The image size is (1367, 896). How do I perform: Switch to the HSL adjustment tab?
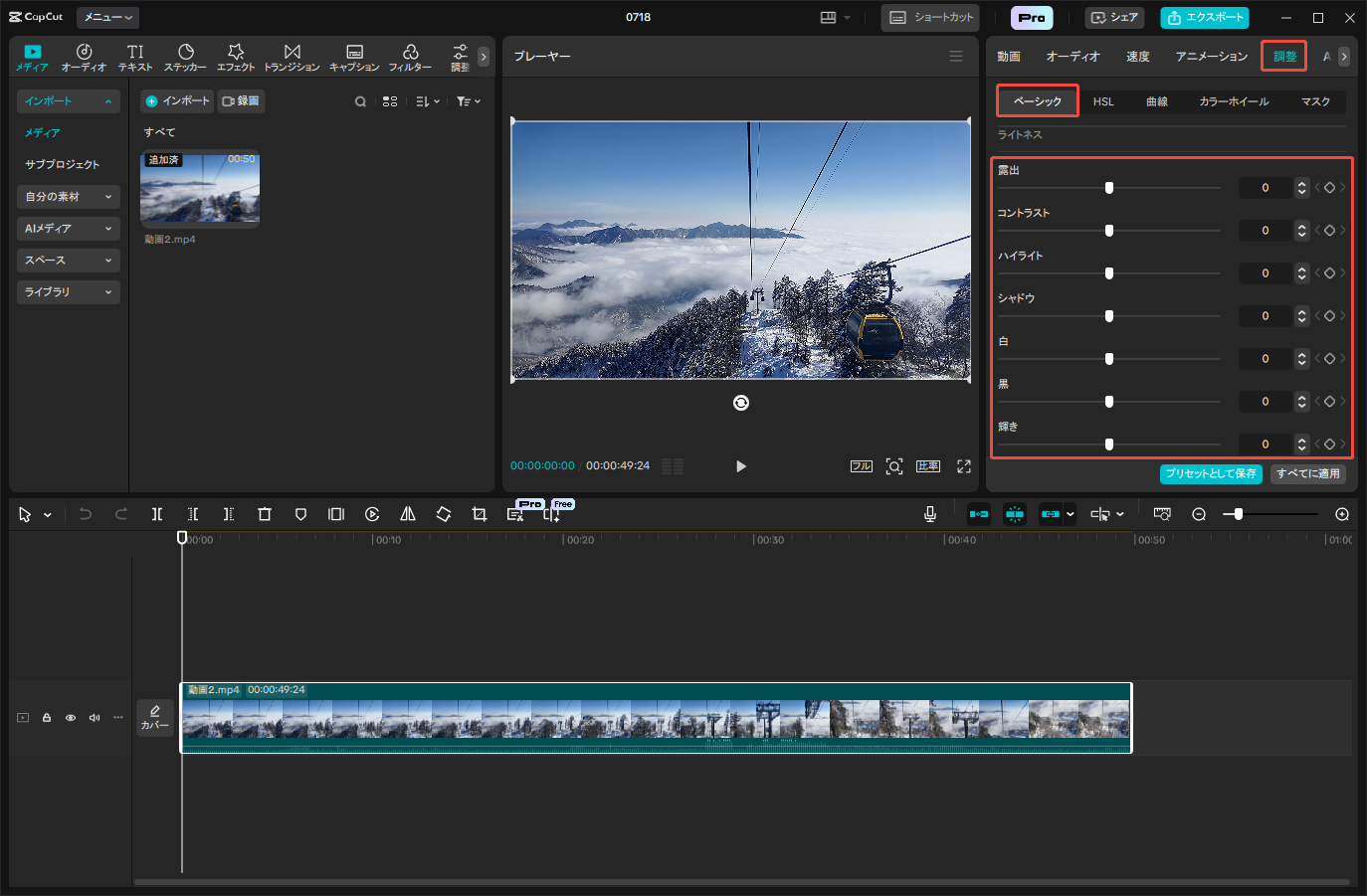pyautogui.click(x=1103, y=101)
